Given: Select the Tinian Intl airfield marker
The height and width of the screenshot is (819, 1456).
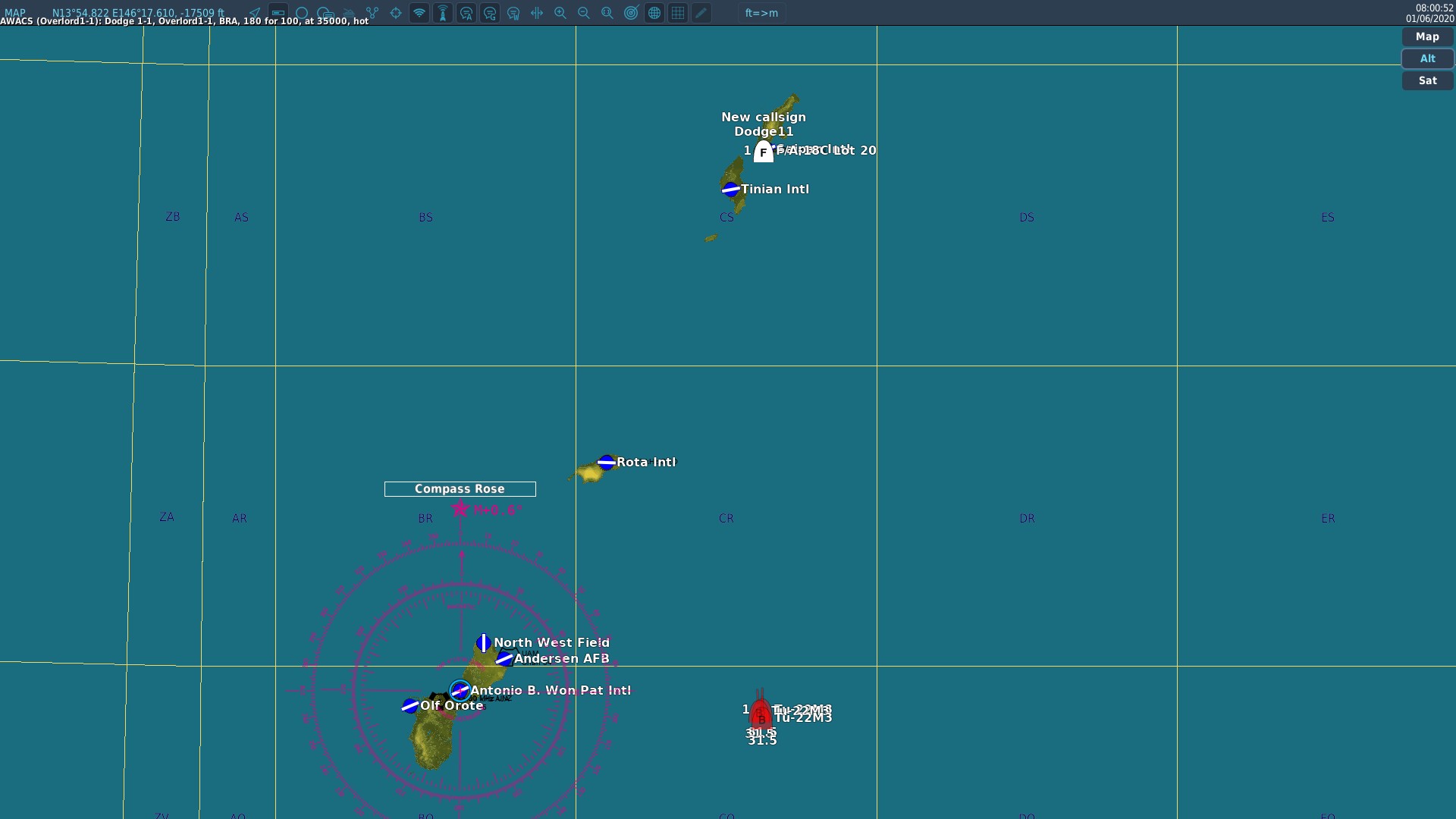Looking at the screenshot, I should tap(731, 190).
